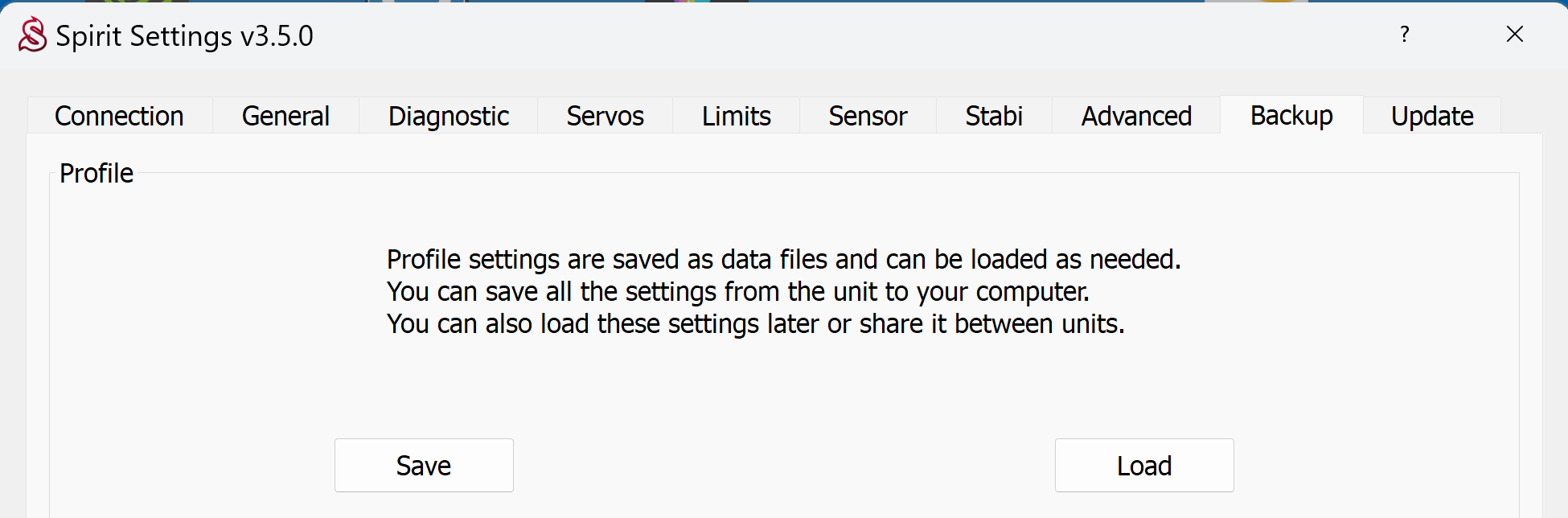1568x518 pixels.
Task: View the Advanced tab
Action: pyautogui.click(x=1136, y=116)
